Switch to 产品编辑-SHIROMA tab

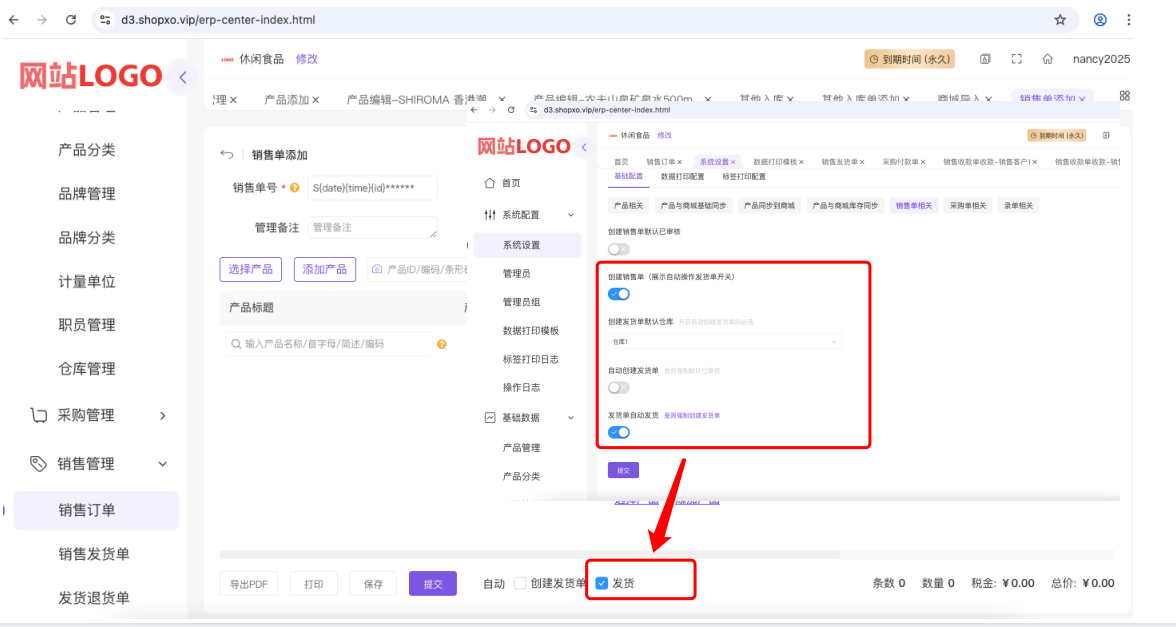[417, 100]
